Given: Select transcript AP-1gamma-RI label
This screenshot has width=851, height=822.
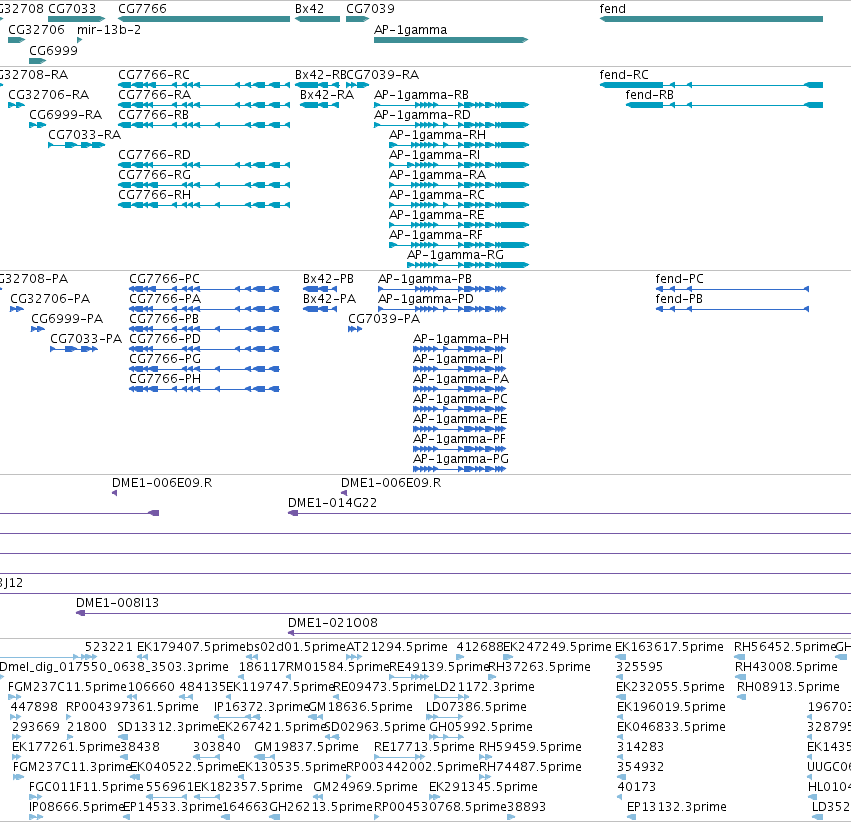Looking at the screenshot, I should [434, 155].
